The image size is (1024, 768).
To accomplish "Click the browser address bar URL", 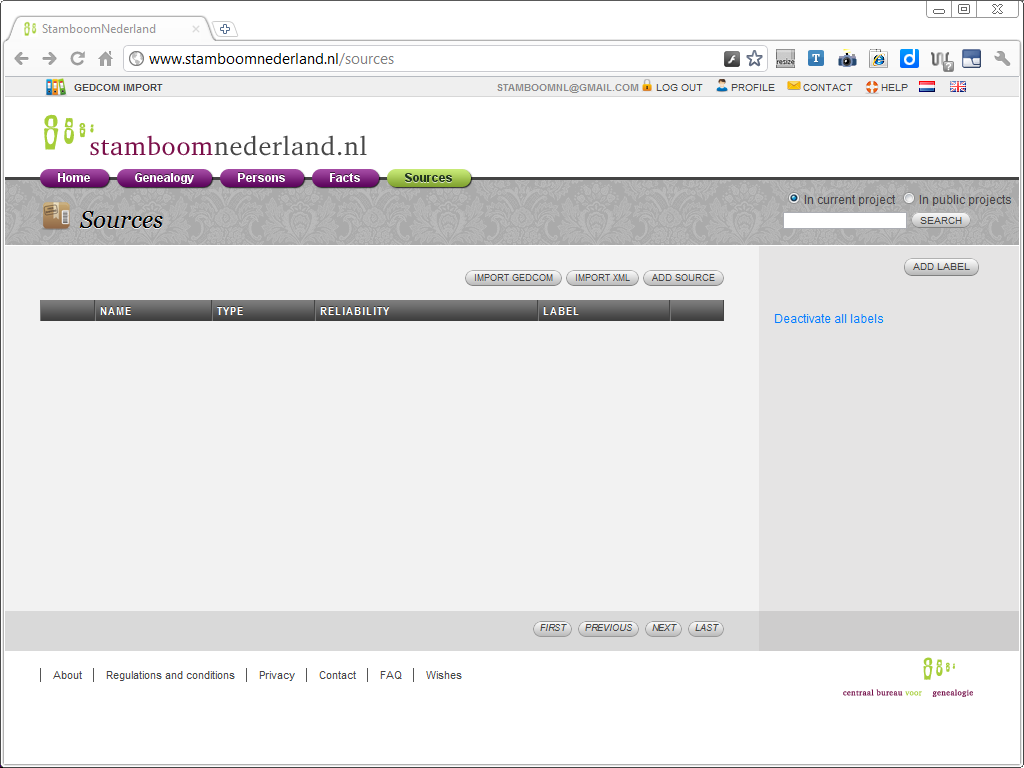I will tap(271, 59).
